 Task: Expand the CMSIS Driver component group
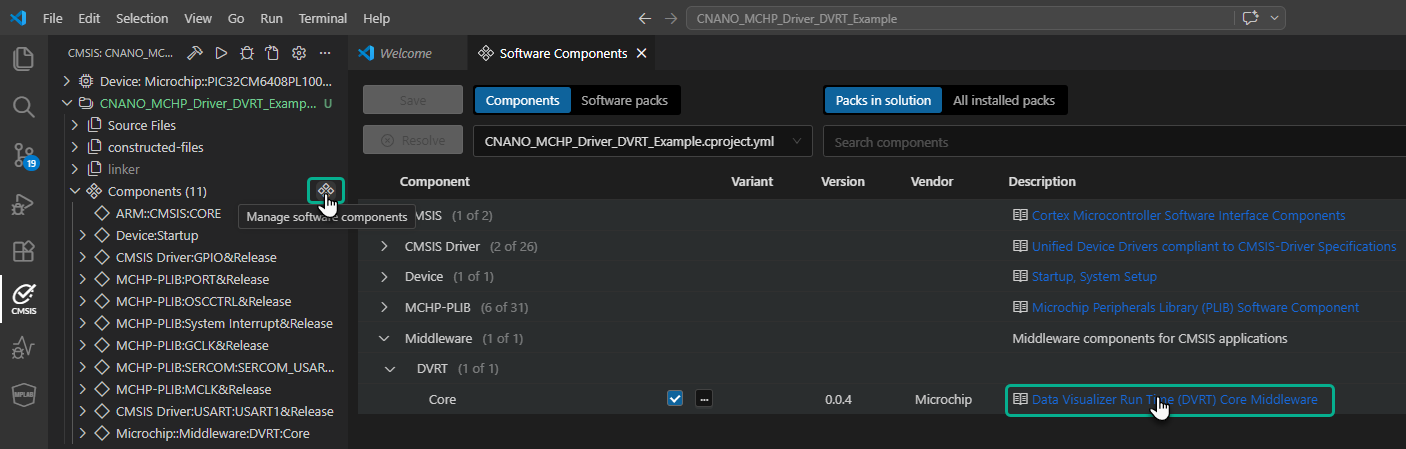coord(384,246)
